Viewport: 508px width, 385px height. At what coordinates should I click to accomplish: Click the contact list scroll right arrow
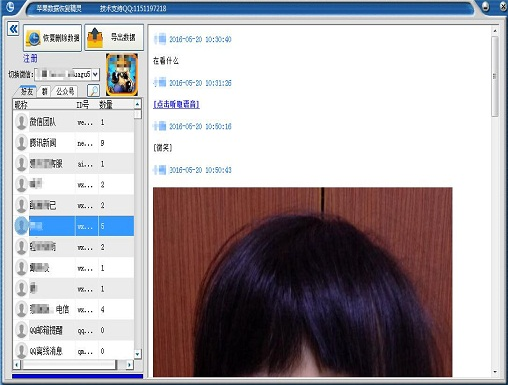130,365
